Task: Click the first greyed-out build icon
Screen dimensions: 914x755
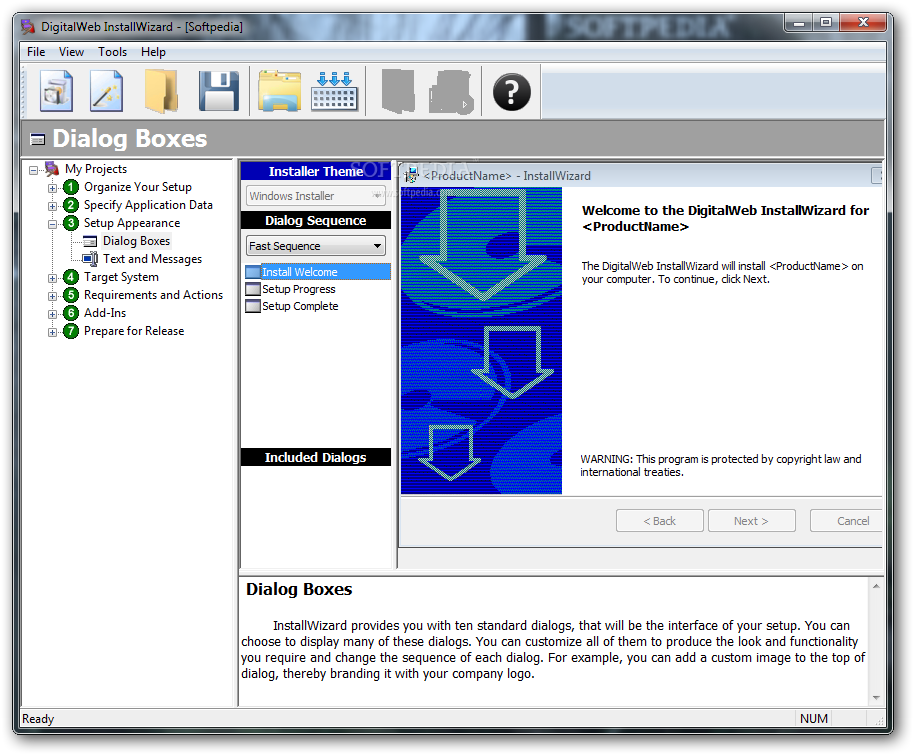Action: 398,91
